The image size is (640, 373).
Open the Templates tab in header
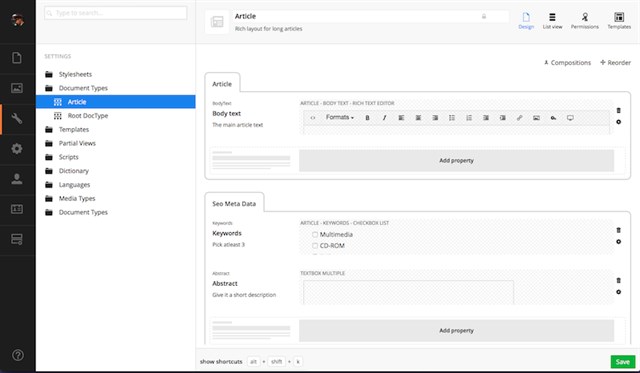coord(619,21)
